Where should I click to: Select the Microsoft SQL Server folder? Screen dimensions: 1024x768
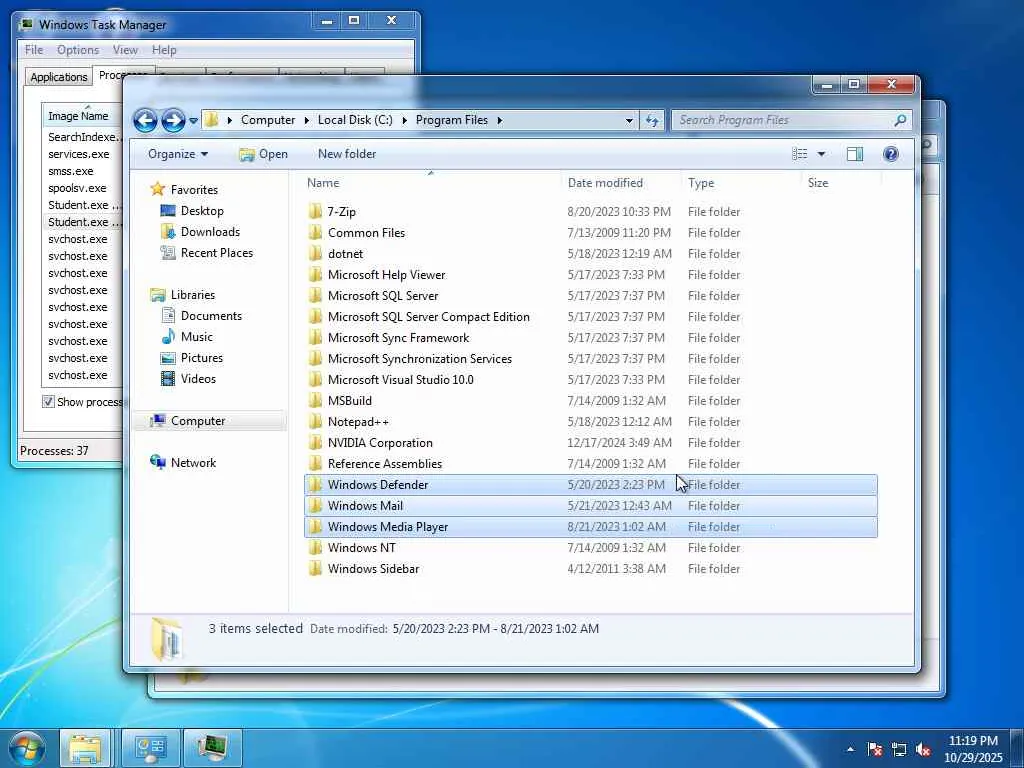383,296
